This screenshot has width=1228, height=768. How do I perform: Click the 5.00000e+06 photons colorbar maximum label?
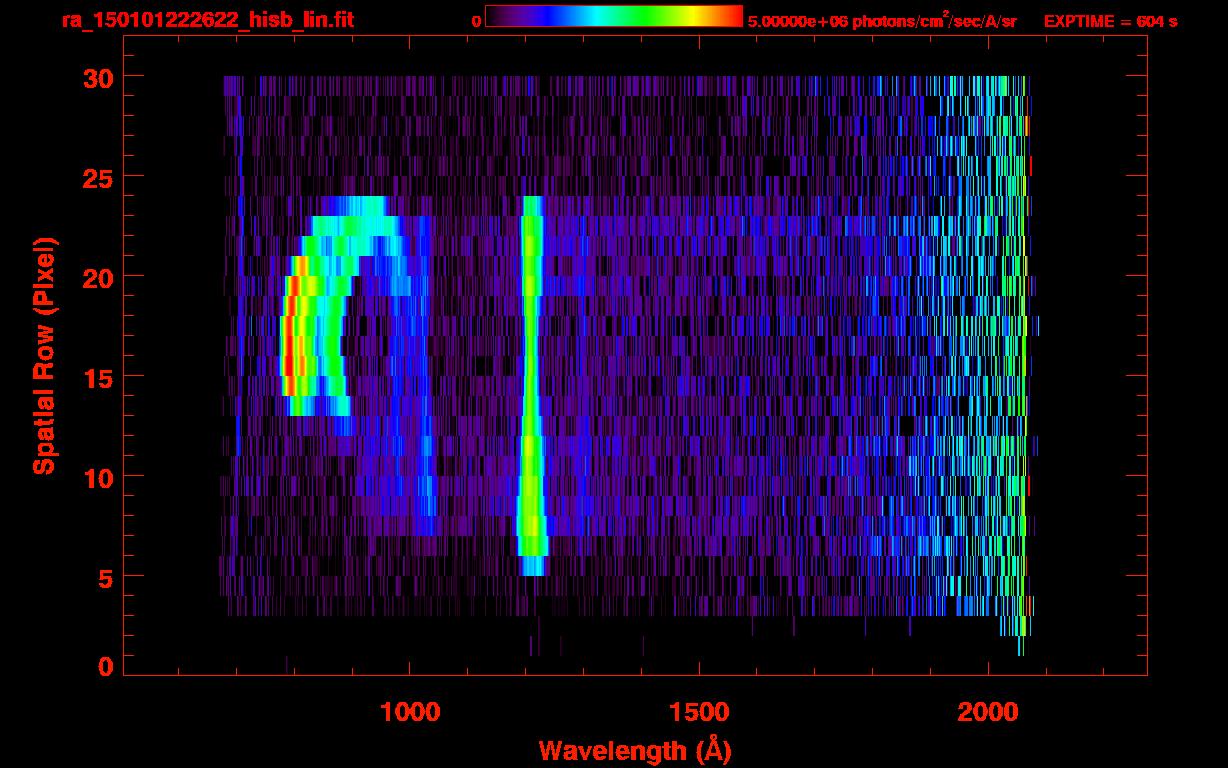(x=882, y=21)
